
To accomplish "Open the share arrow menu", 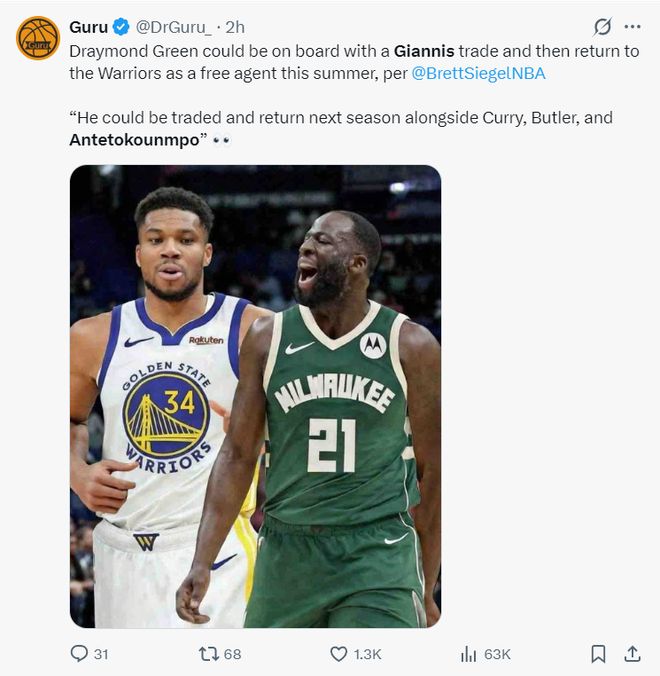I will coord(632,654).
